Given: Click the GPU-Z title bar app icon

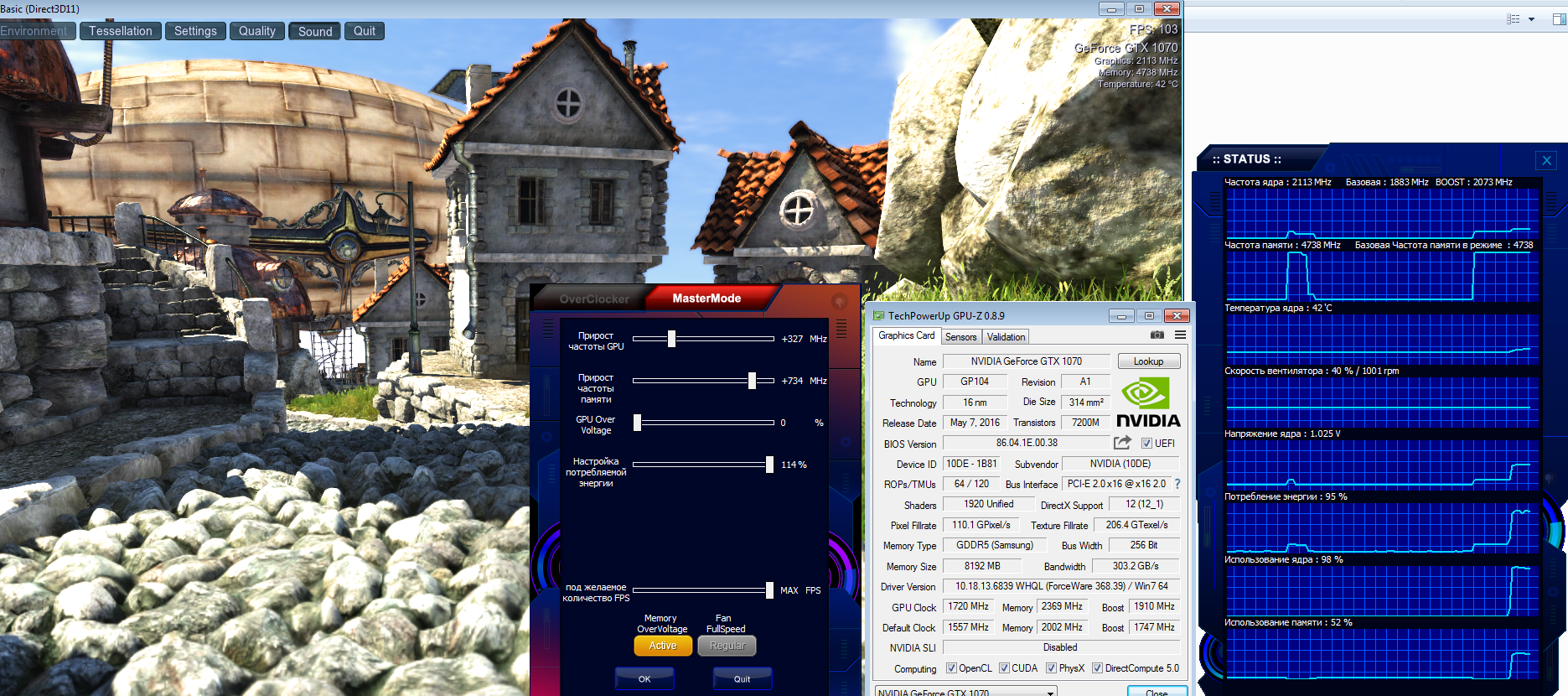Looking at the screenshot, I should click(879, 315).
